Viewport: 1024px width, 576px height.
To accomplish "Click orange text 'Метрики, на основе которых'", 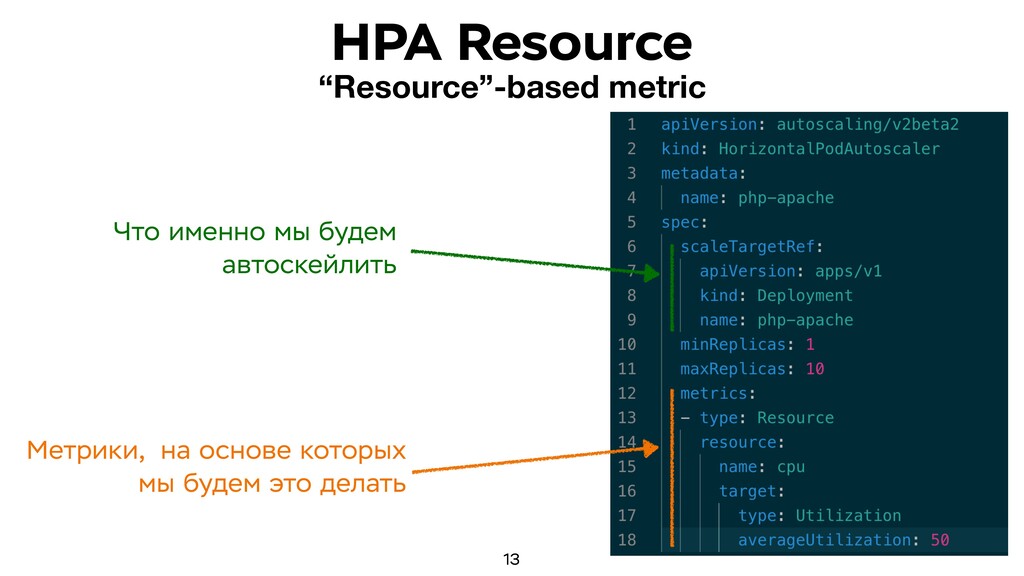I will pos(216,451).
